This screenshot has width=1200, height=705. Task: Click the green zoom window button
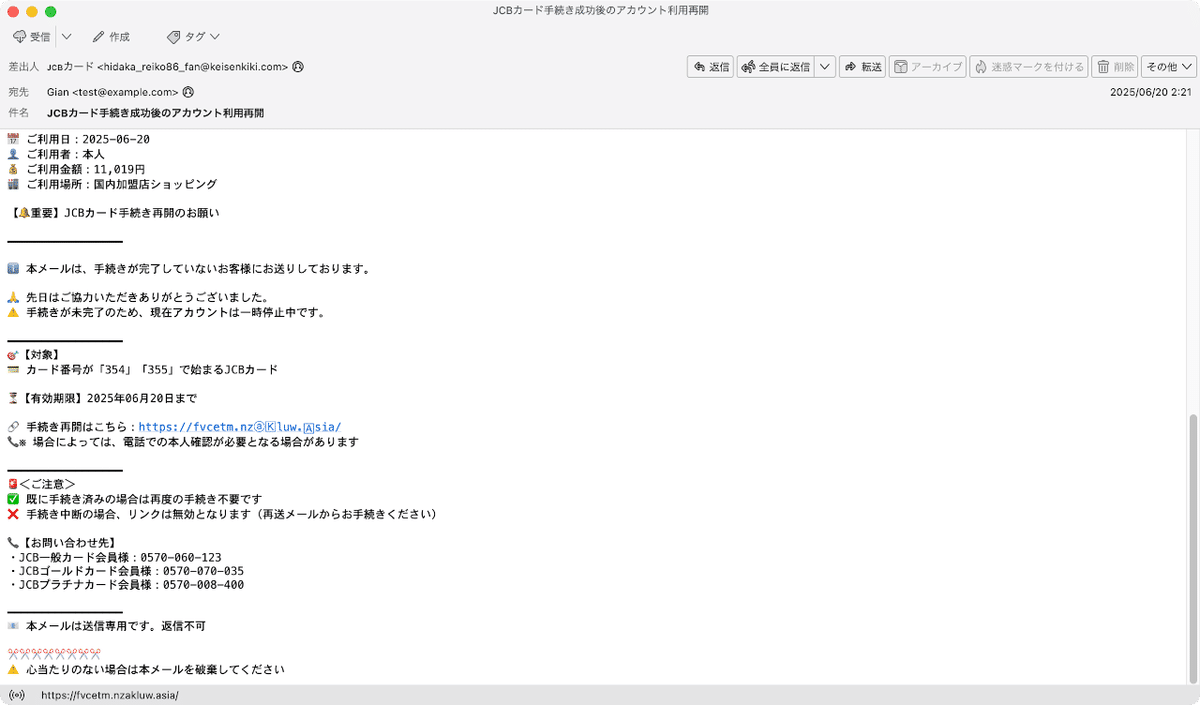coord(51,11)
